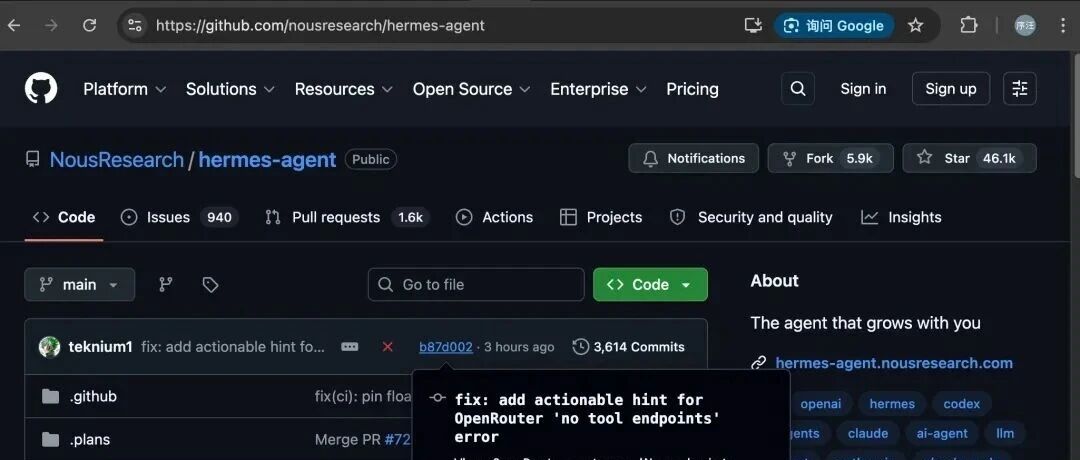Click the openai topic tag
This screenshot has height=460, width=1080.
[x=820, y=404]
